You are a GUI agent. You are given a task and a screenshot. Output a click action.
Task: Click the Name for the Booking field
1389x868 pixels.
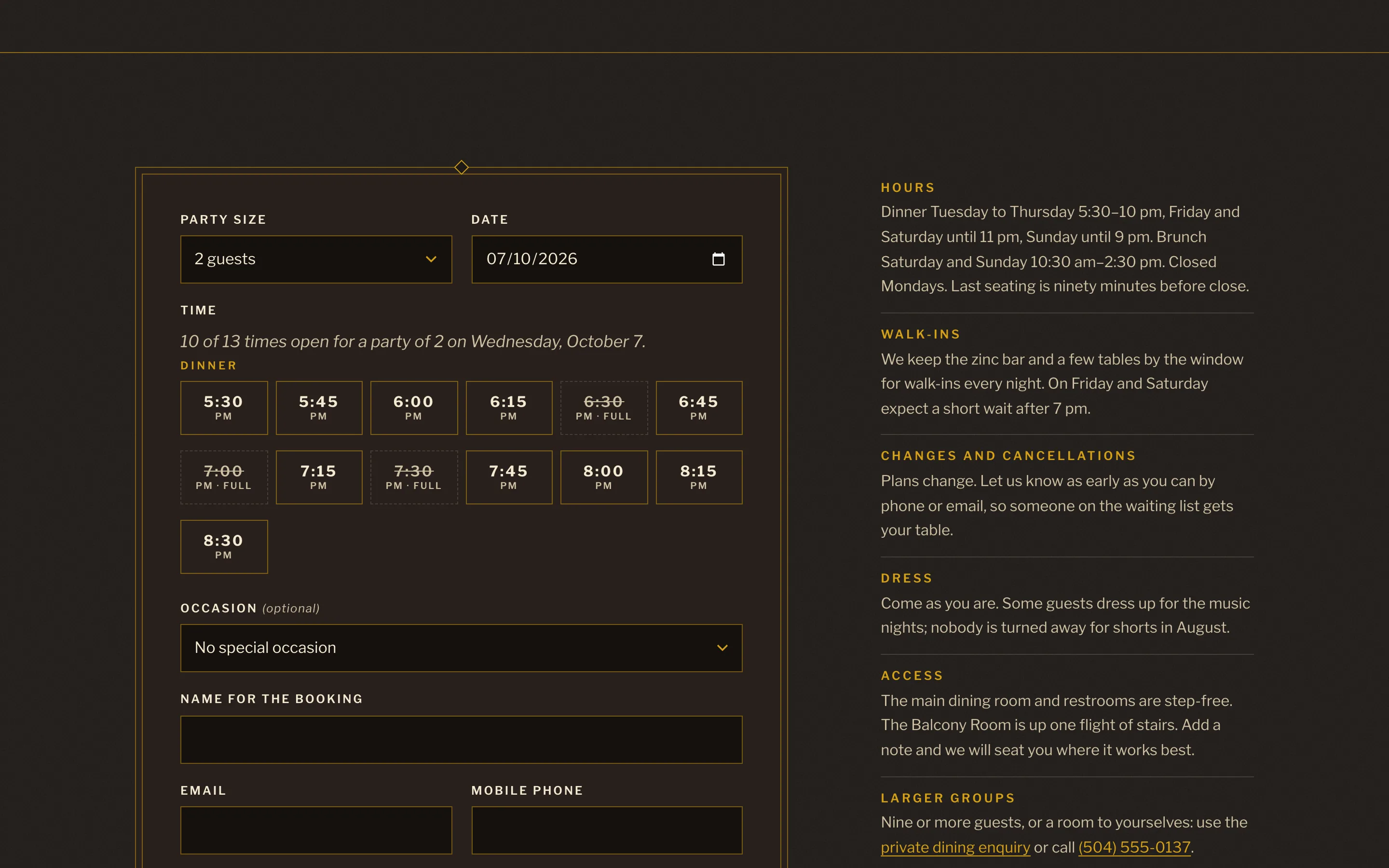point(461,739)
